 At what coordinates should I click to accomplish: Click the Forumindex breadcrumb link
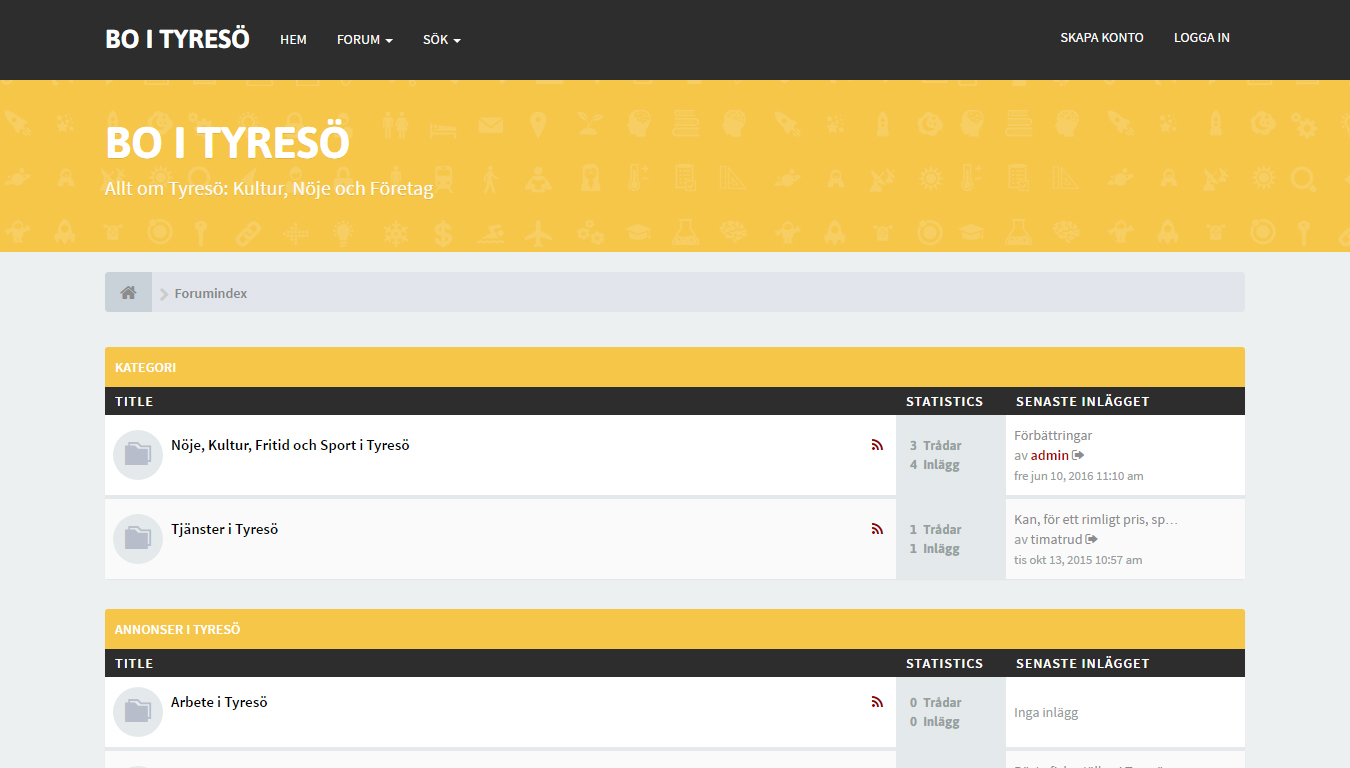tap(210, 294)
